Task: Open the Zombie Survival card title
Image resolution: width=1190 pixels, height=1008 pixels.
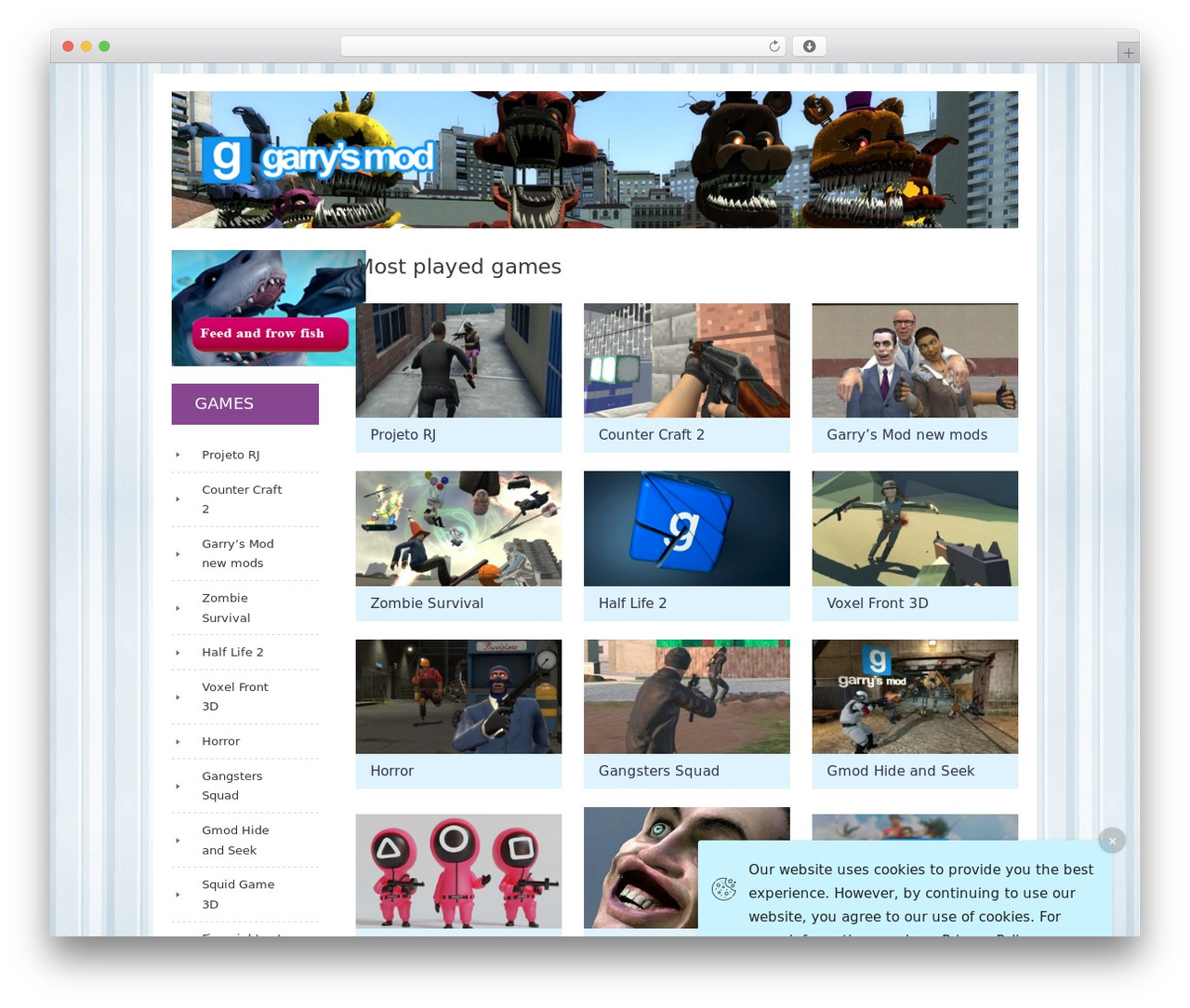Action: (x=427, y=603)
